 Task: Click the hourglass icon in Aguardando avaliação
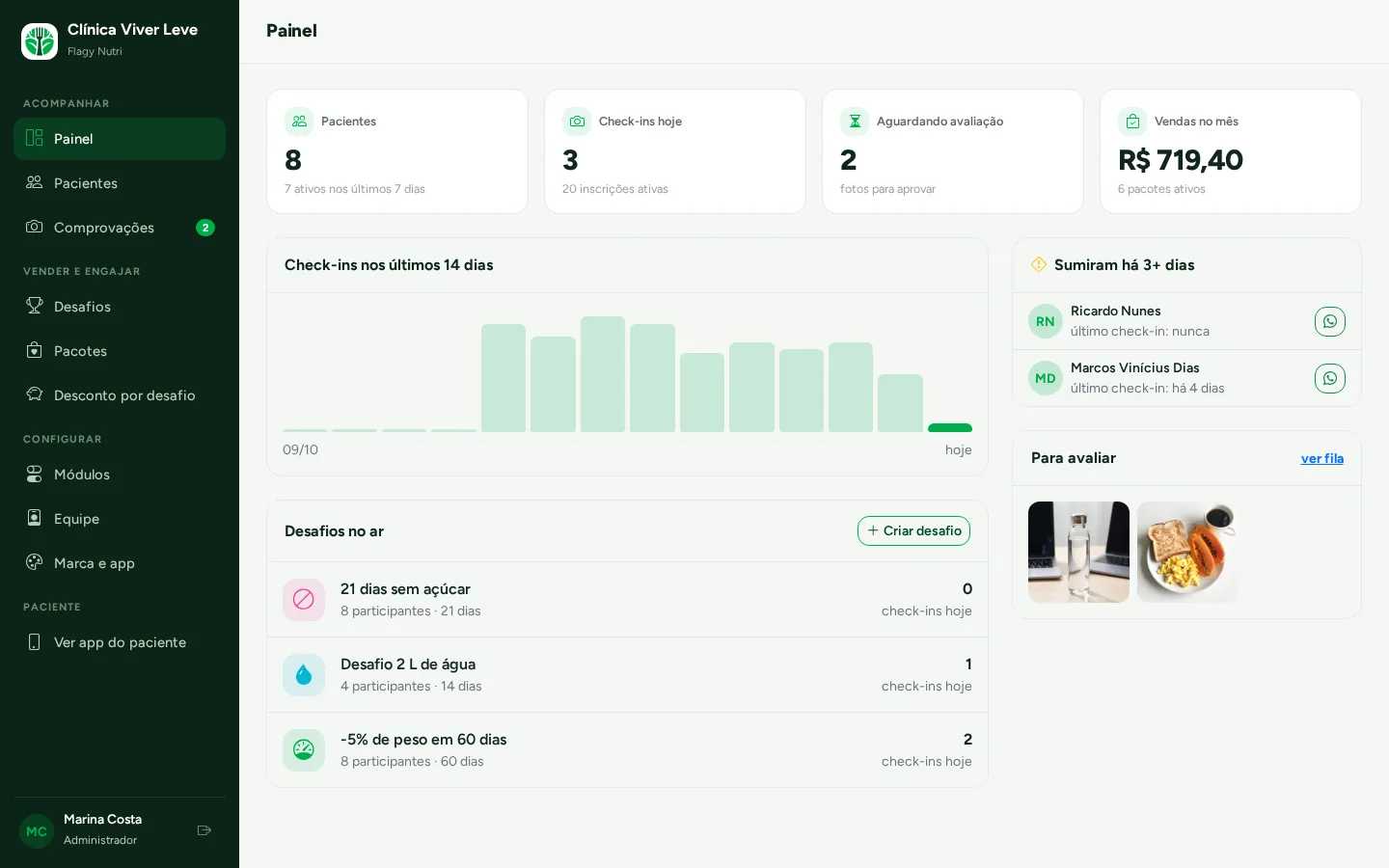(855, 122)
